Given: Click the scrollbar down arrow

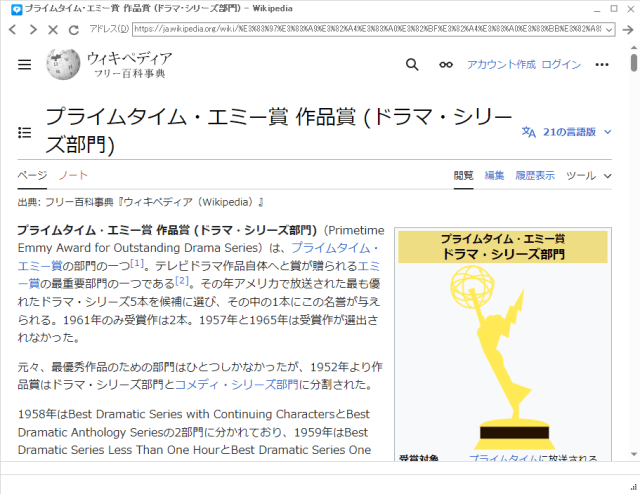Looking at the screenshot, I should click(x=633, y=454).
